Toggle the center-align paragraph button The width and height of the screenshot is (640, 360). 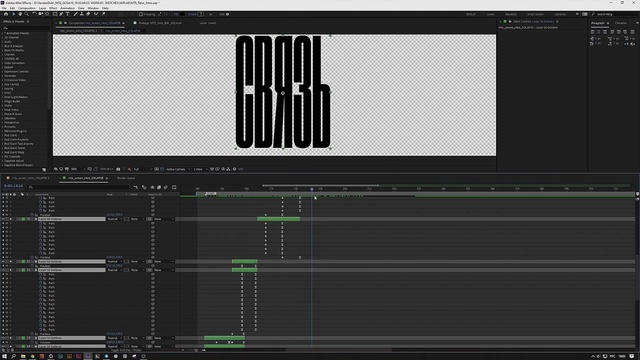[599, 32]
